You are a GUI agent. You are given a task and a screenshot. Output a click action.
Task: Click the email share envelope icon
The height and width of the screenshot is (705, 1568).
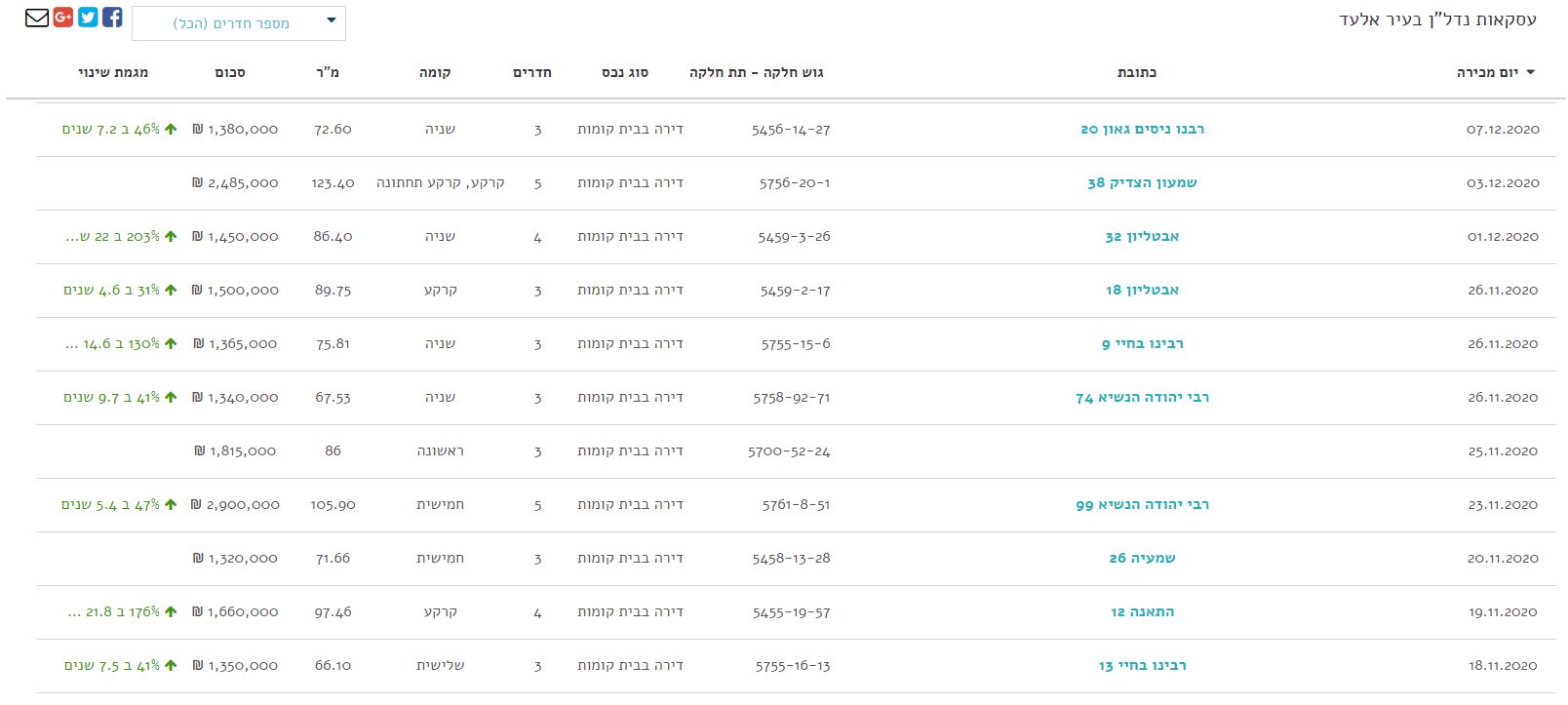[37, 18]
